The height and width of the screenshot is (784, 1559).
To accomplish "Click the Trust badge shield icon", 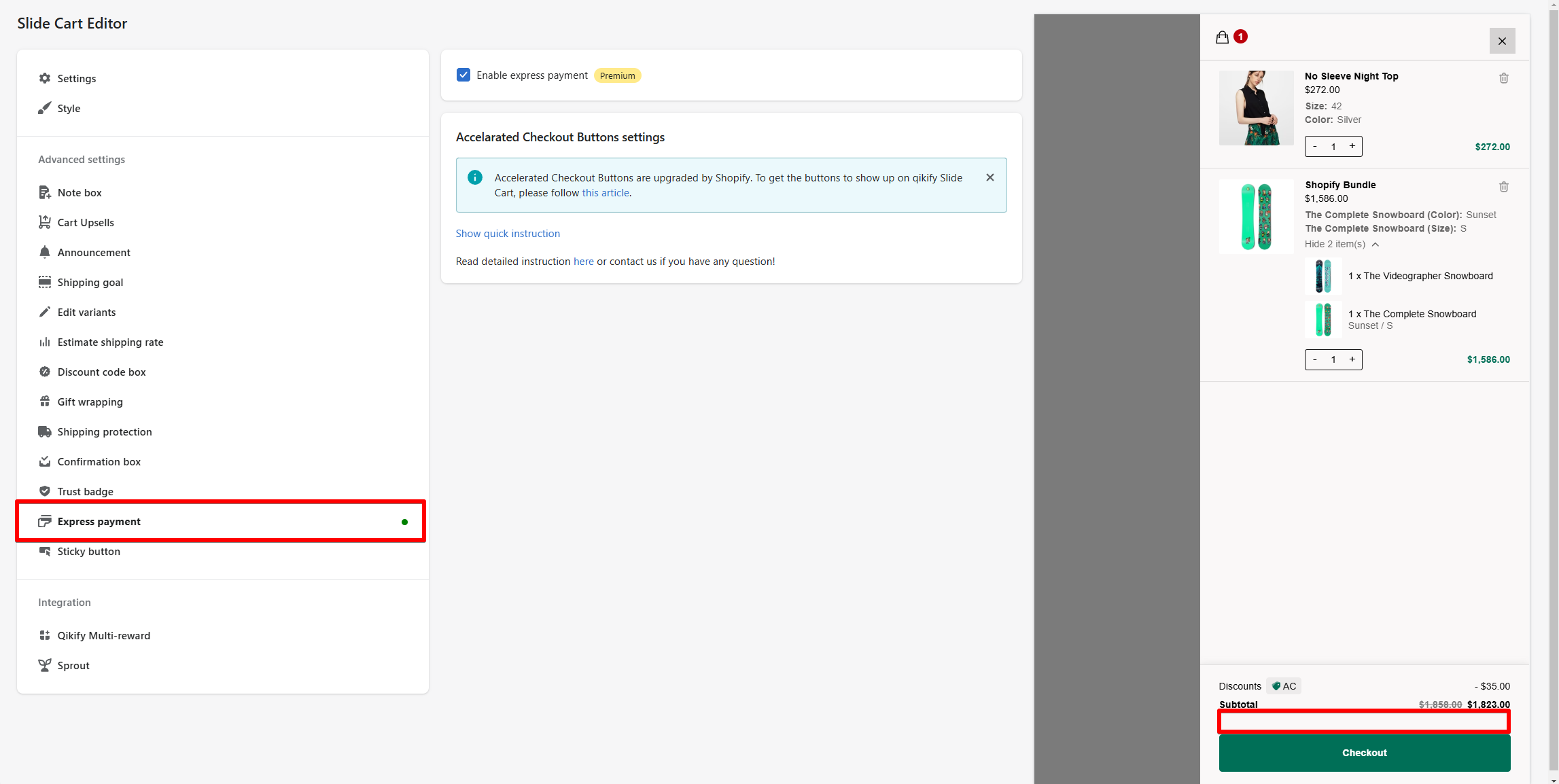I will pos(45,491).
